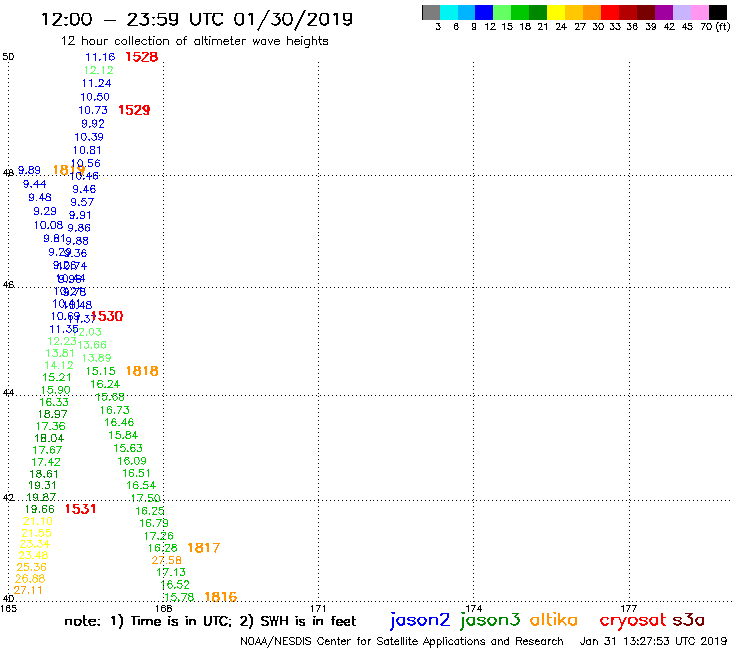Screen dimensions: 740x650
Task: Click the purple swatch in the color bar
Action: click(664, 12)
